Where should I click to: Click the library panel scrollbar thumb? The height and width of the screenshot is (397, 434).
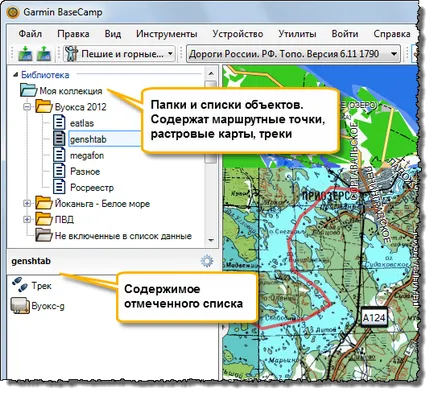tap(211, 122)
